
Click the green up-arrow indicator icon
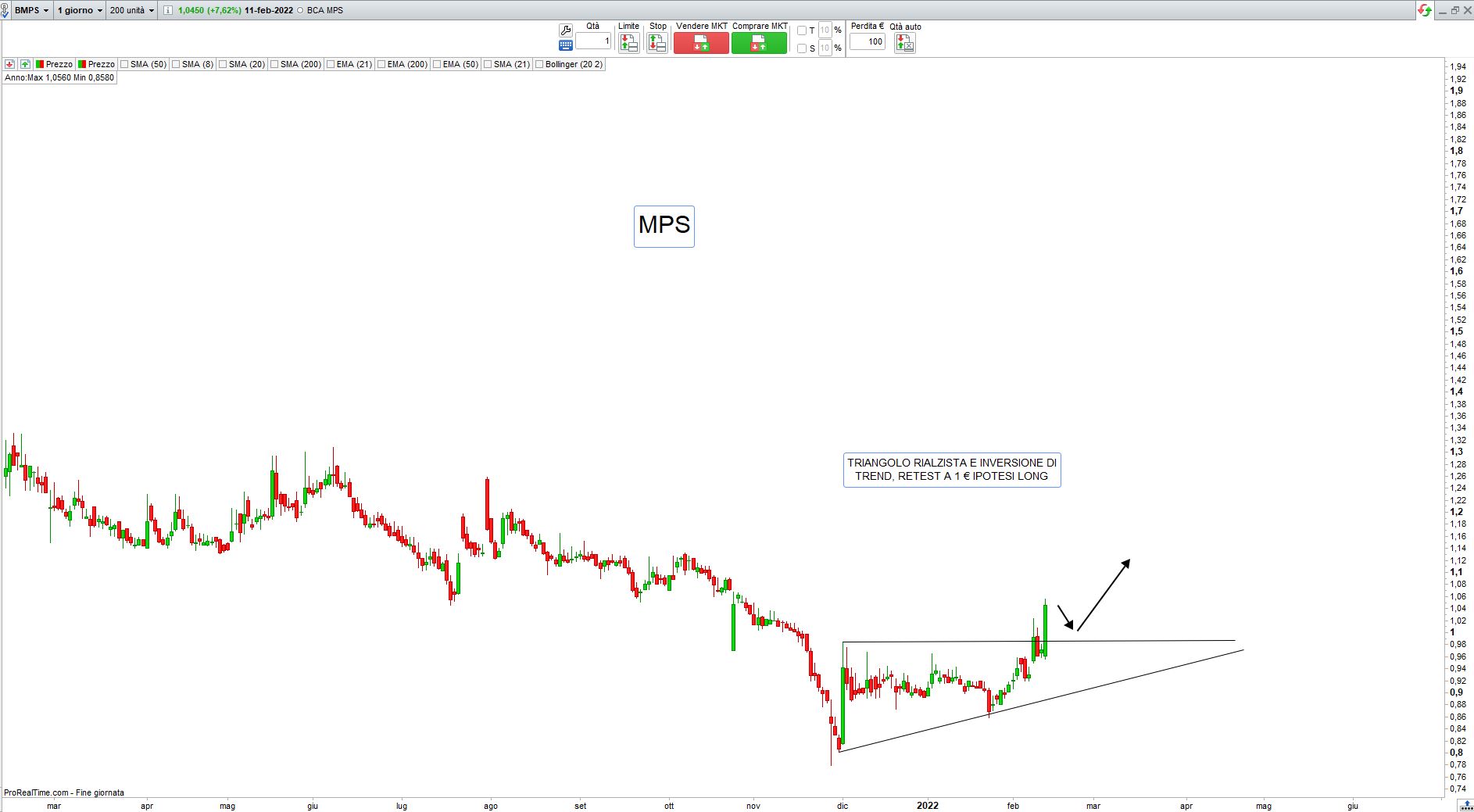point(25,64)
